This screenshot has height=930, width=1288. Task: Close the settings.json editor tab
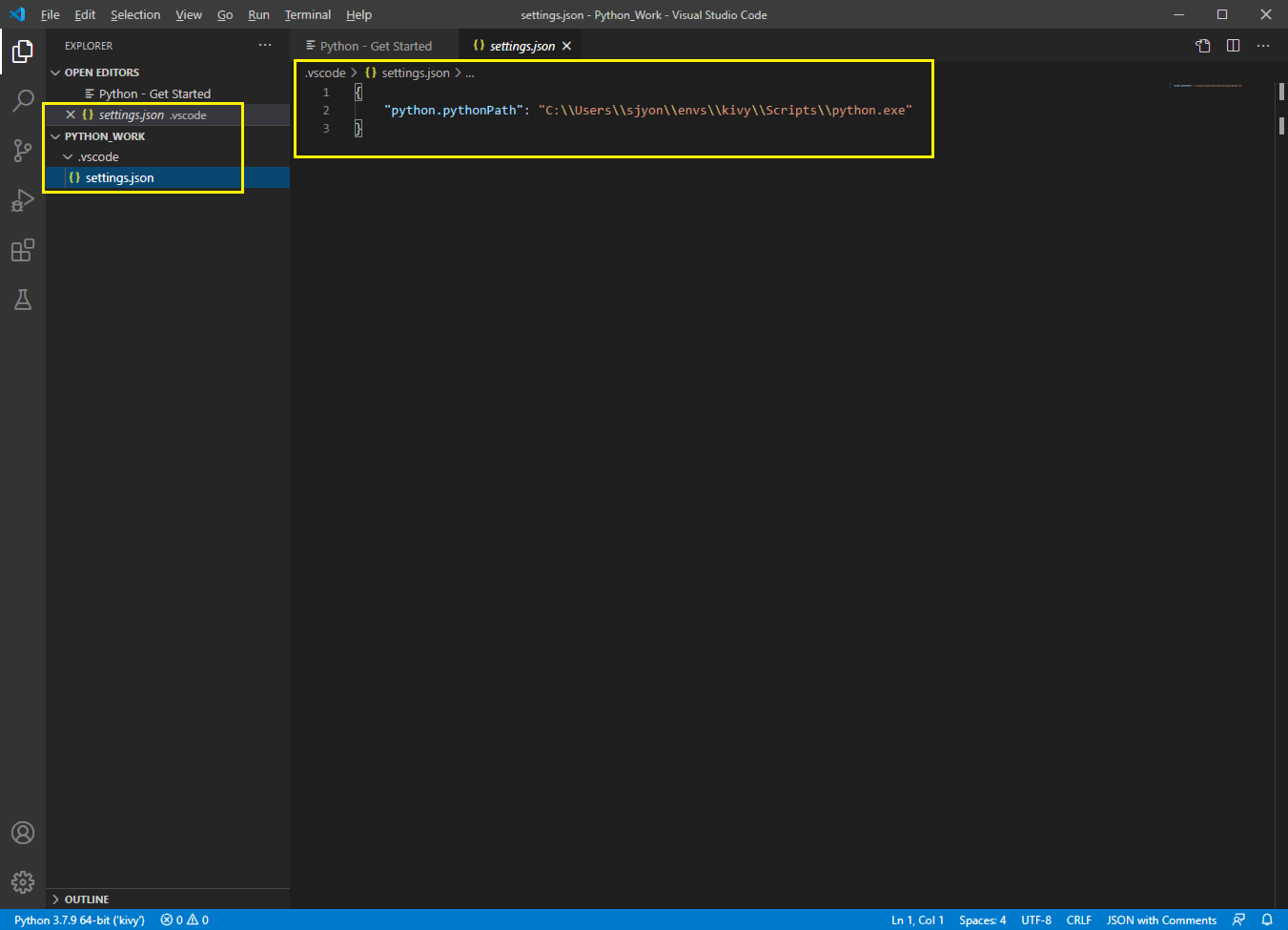[x=566, y=46]
